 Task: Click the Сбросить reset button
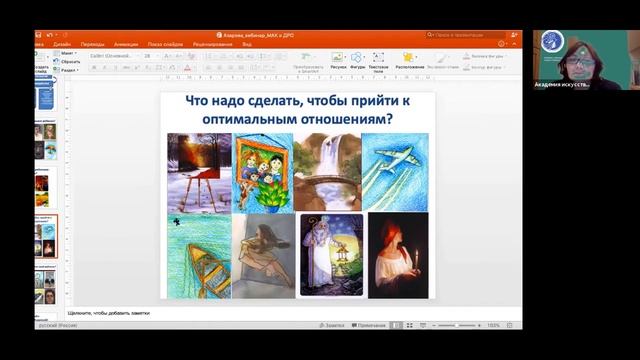67,62
